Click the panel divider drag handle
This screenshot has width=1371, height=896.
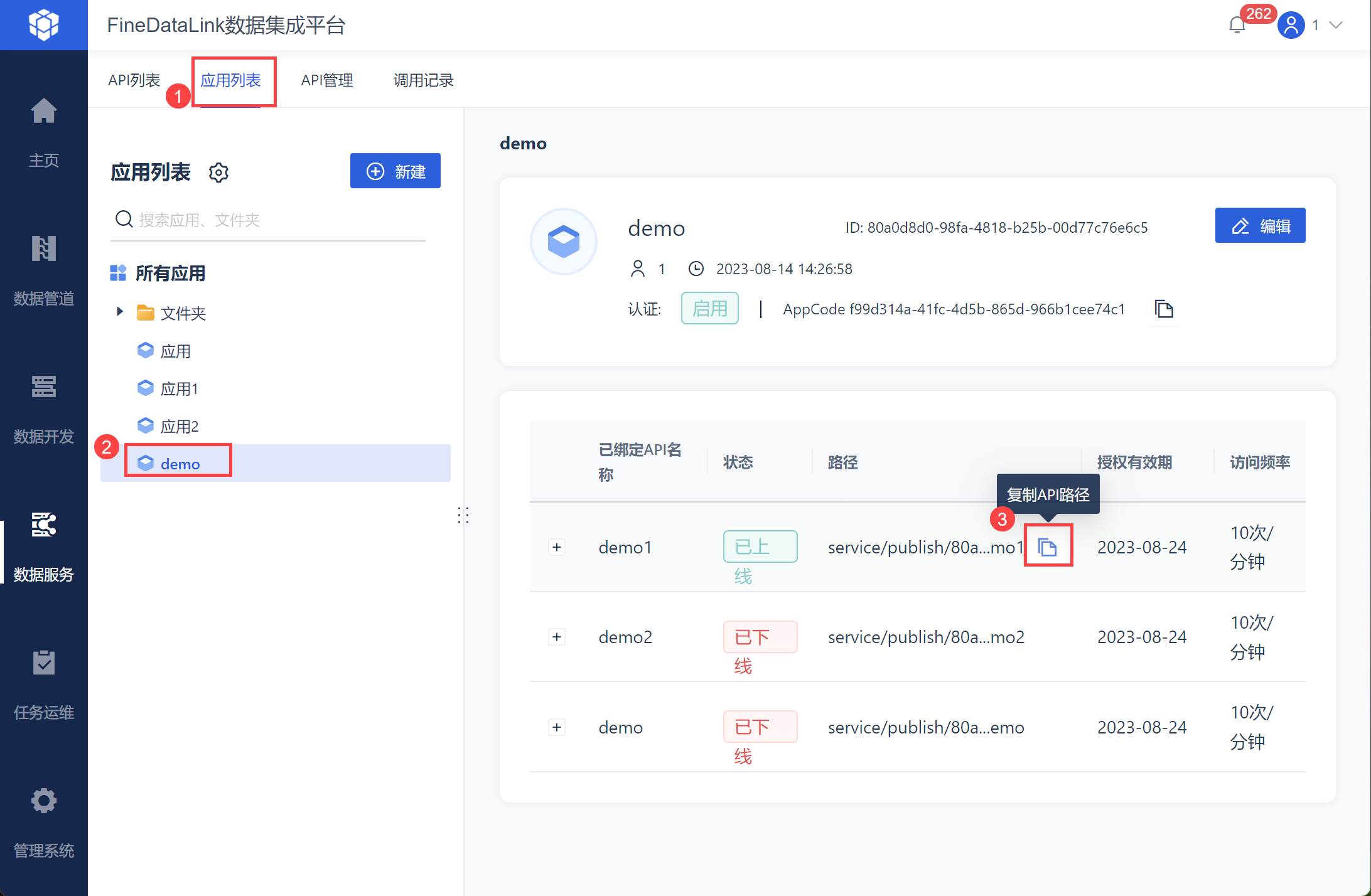[x=463, y=516]
